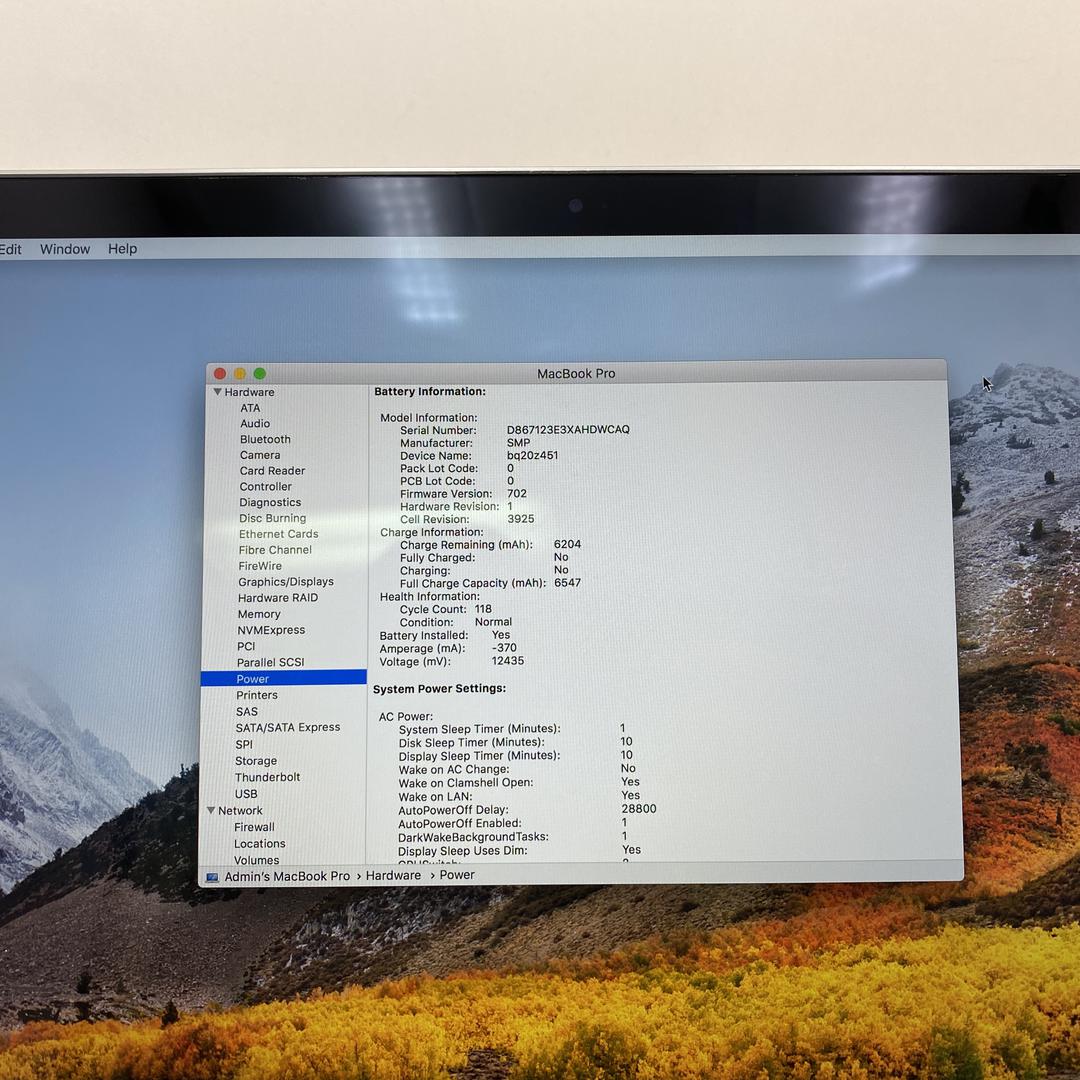Select USB in the sidebar
Screen dimensions: 1080x1080
[246, 794]
